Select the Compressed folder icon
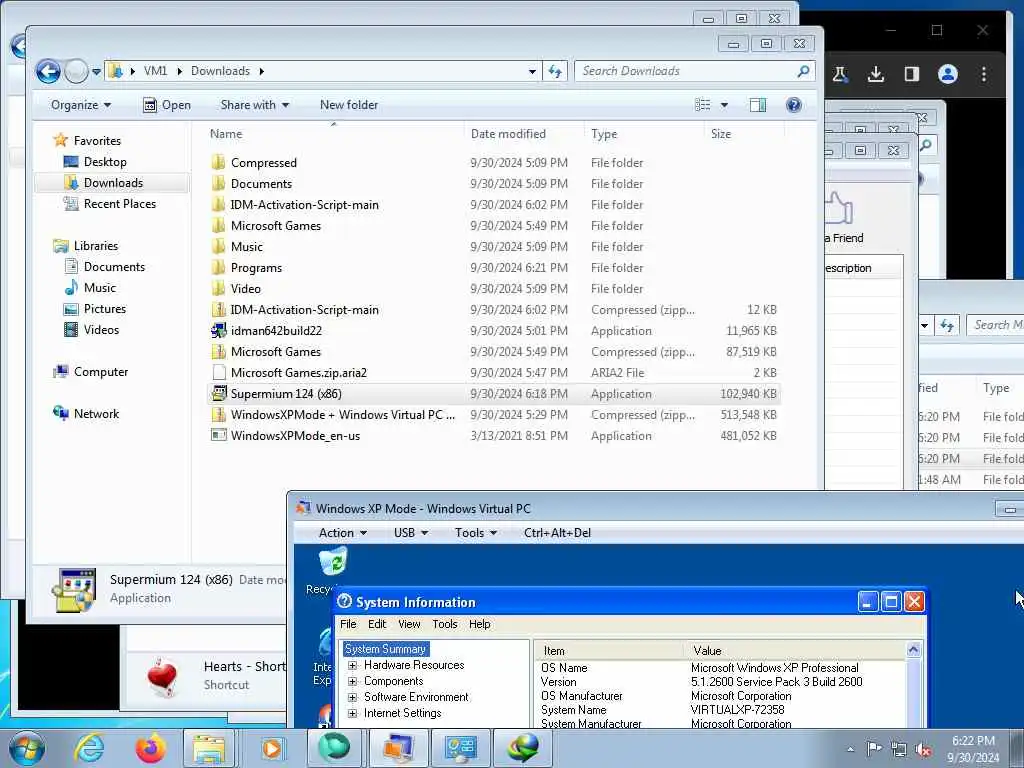 pyautogui.click(x=219, y=163)
